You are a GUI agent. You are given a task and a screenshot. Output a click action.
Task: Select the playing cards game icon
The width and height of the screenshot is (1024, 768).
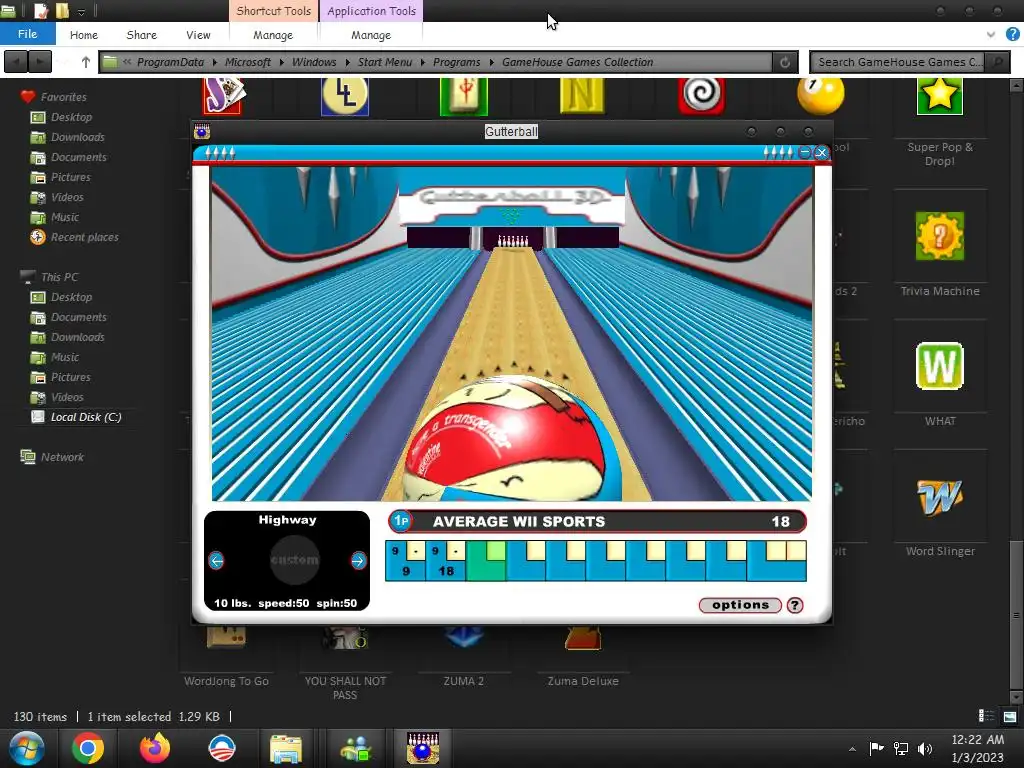[x=224, y=95]
